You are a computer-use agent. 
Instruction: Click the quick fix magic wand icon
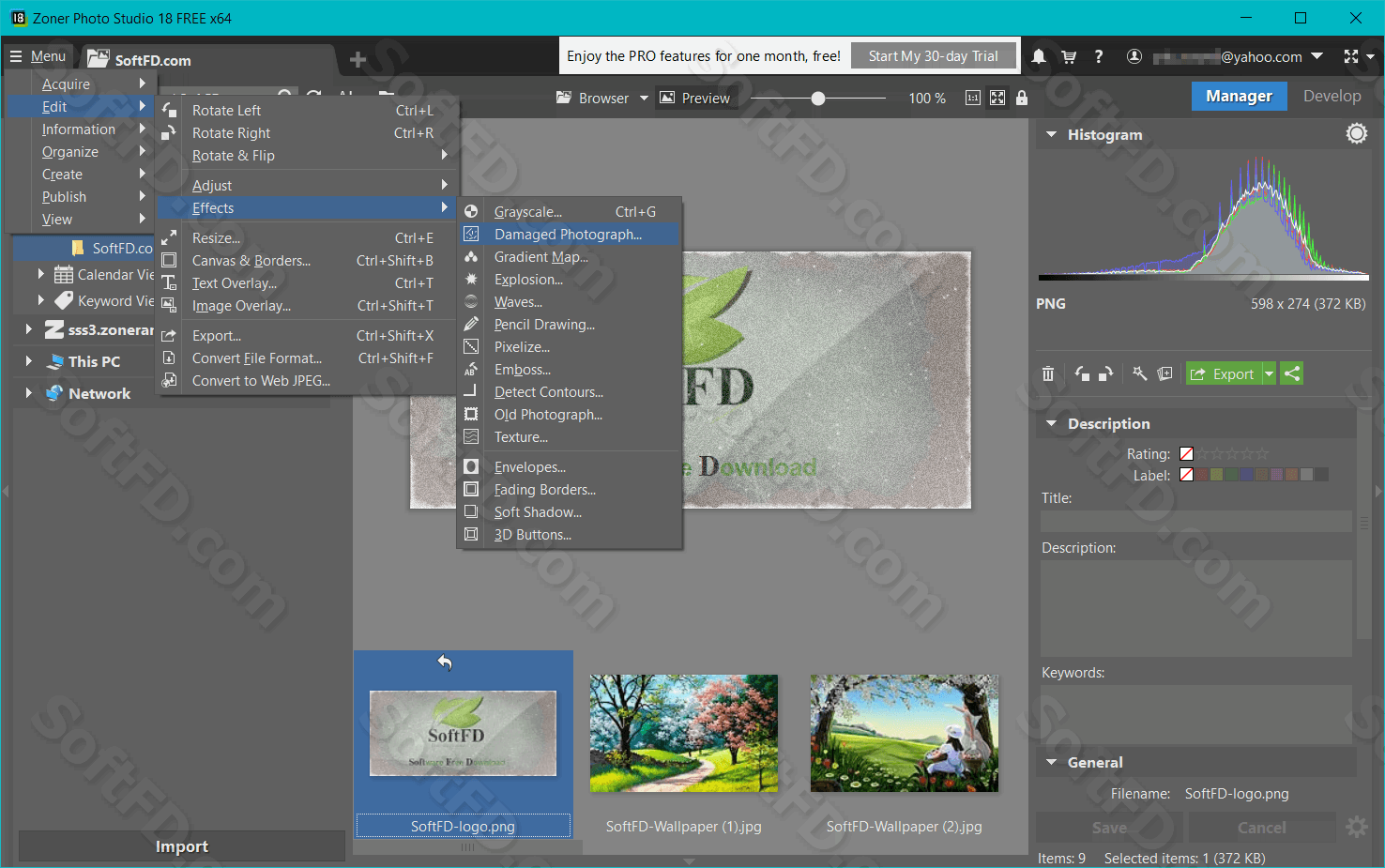(1140, 373)
